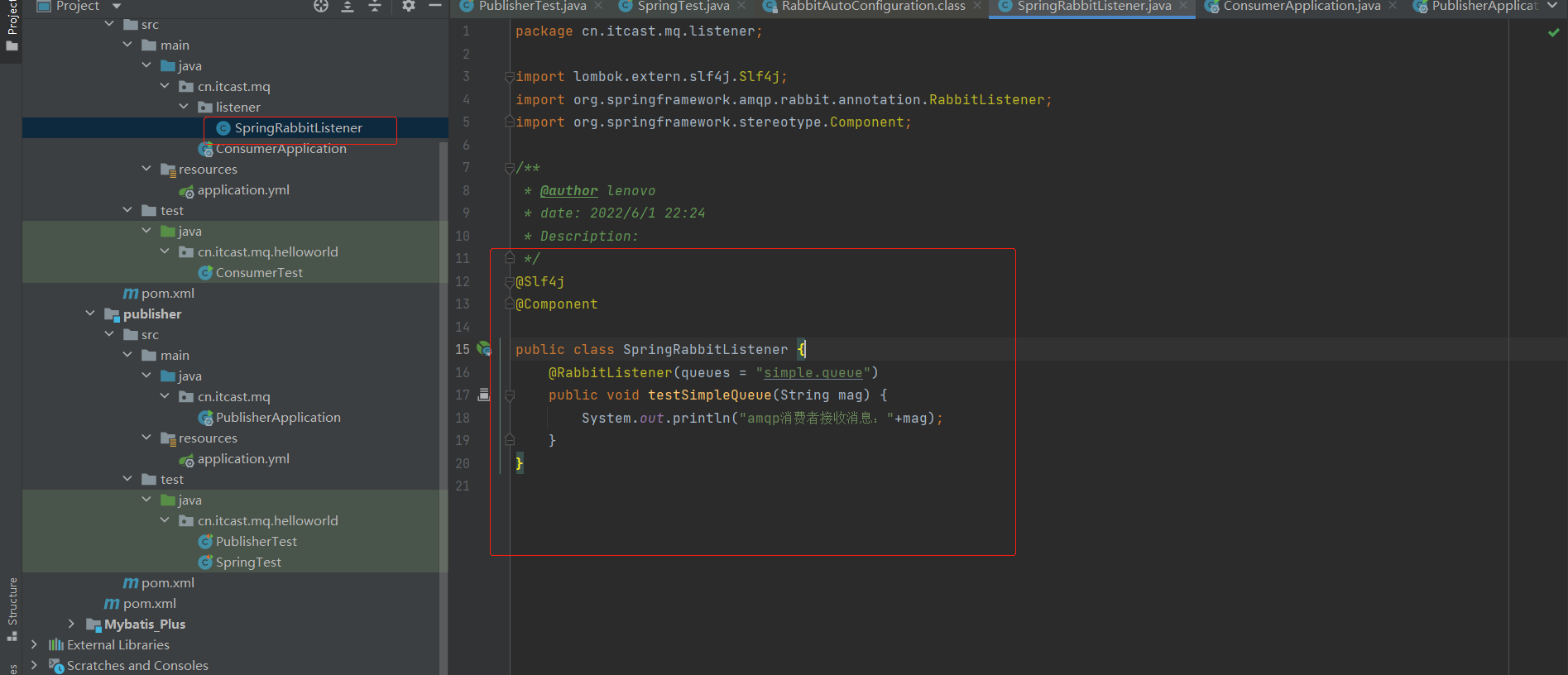Click line number 18 in gutter
The width and height of the screenshot is (1568, 675).
(463, 419)
